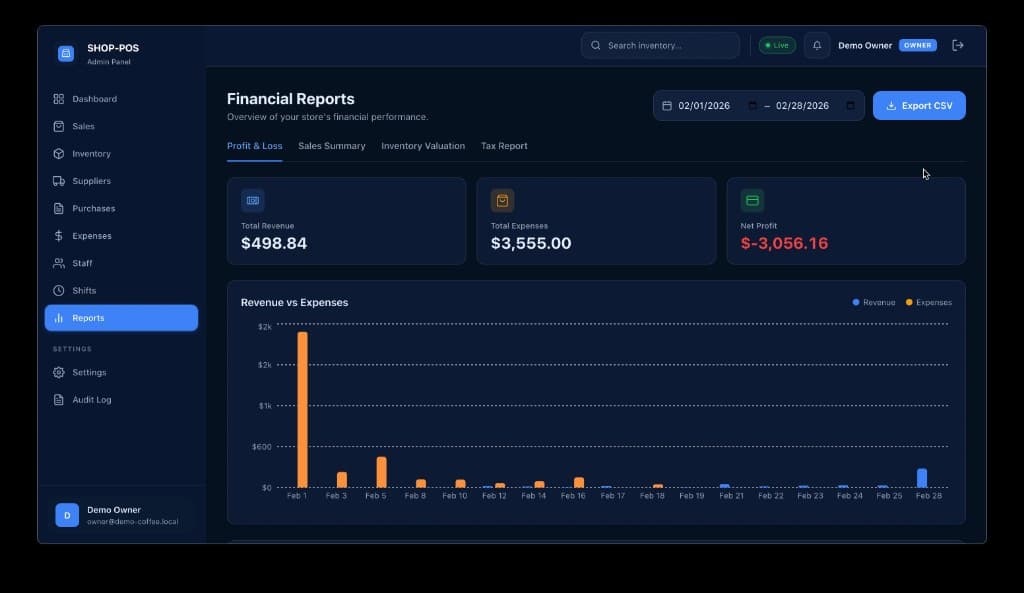Screen dimensions: 1024x593
Task: Open Suppliers in sidebar
Action: [x=121, y=181]
